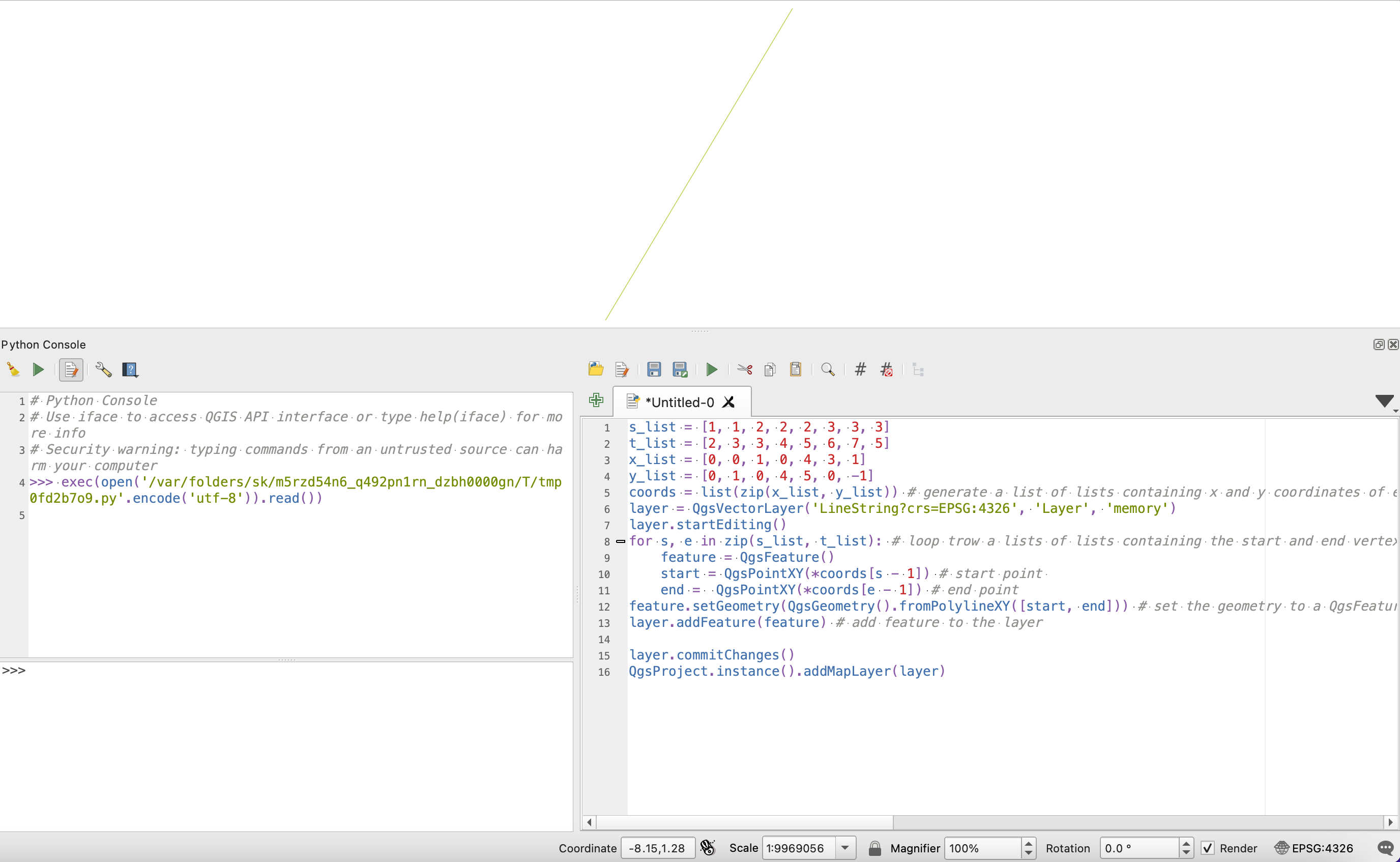
Task: Copy selected code in editor
Action: click(x=770, y=369)
